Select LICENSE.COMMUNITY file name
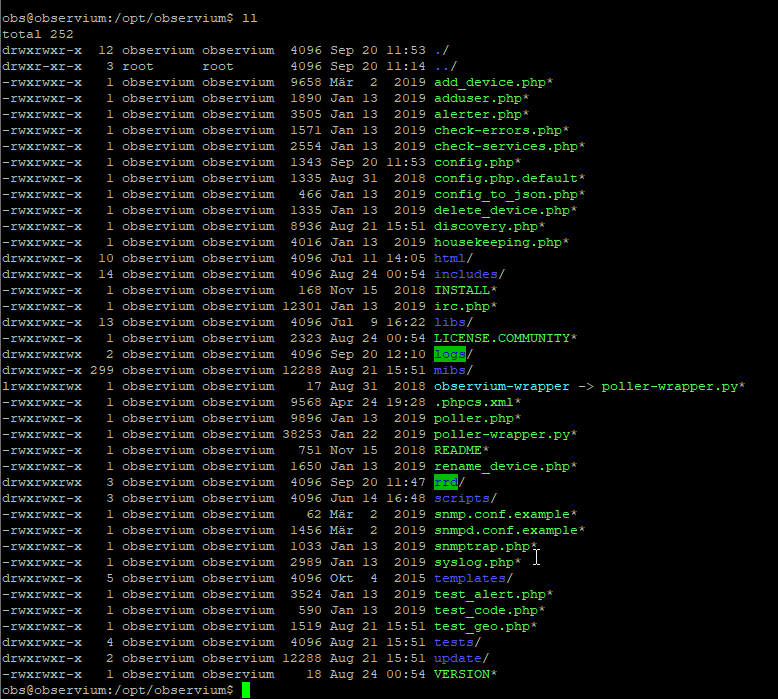 (x=502, y=338)
